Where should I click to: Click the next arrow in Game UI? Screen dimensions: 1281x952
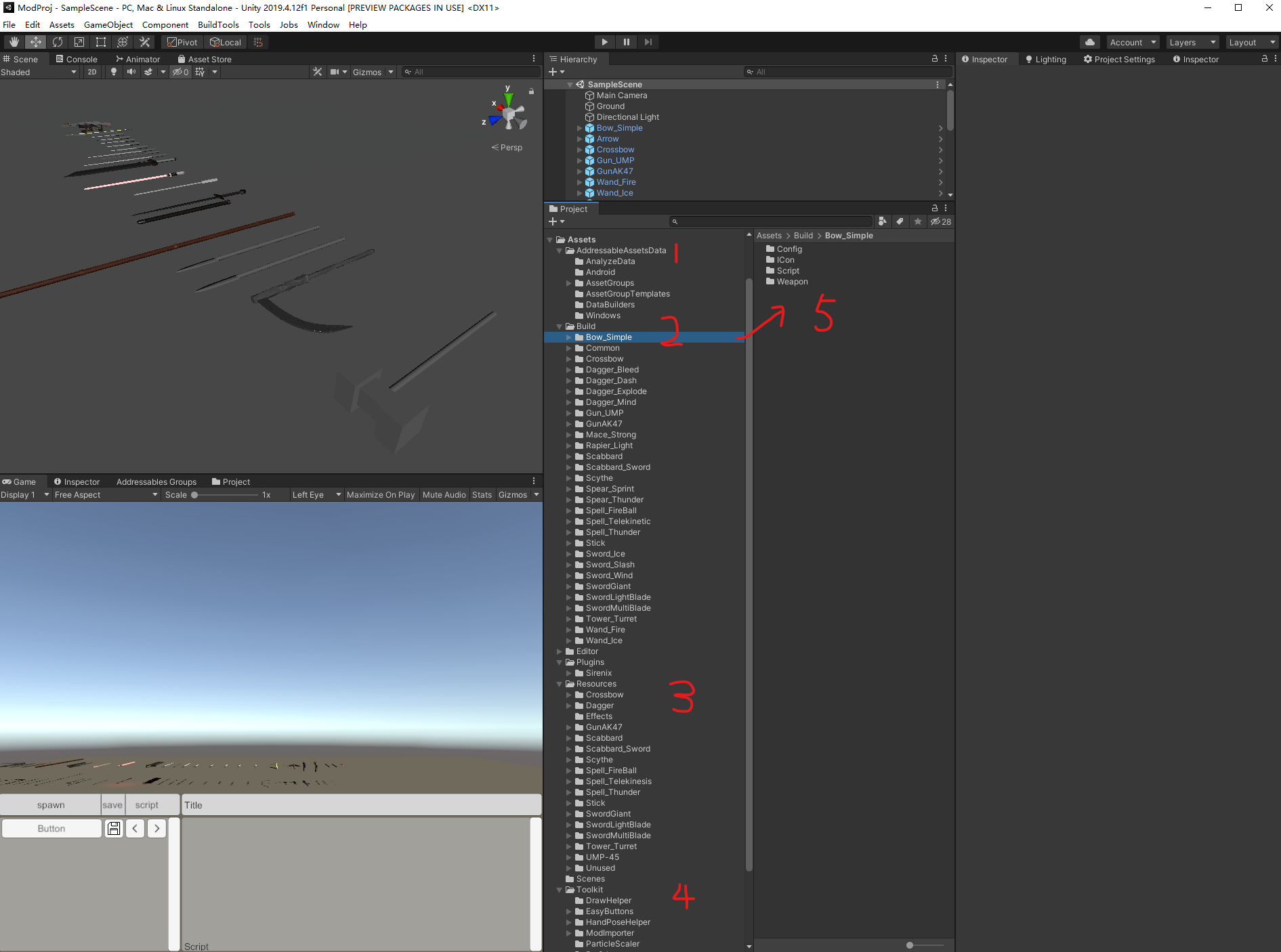pos(156,828)
